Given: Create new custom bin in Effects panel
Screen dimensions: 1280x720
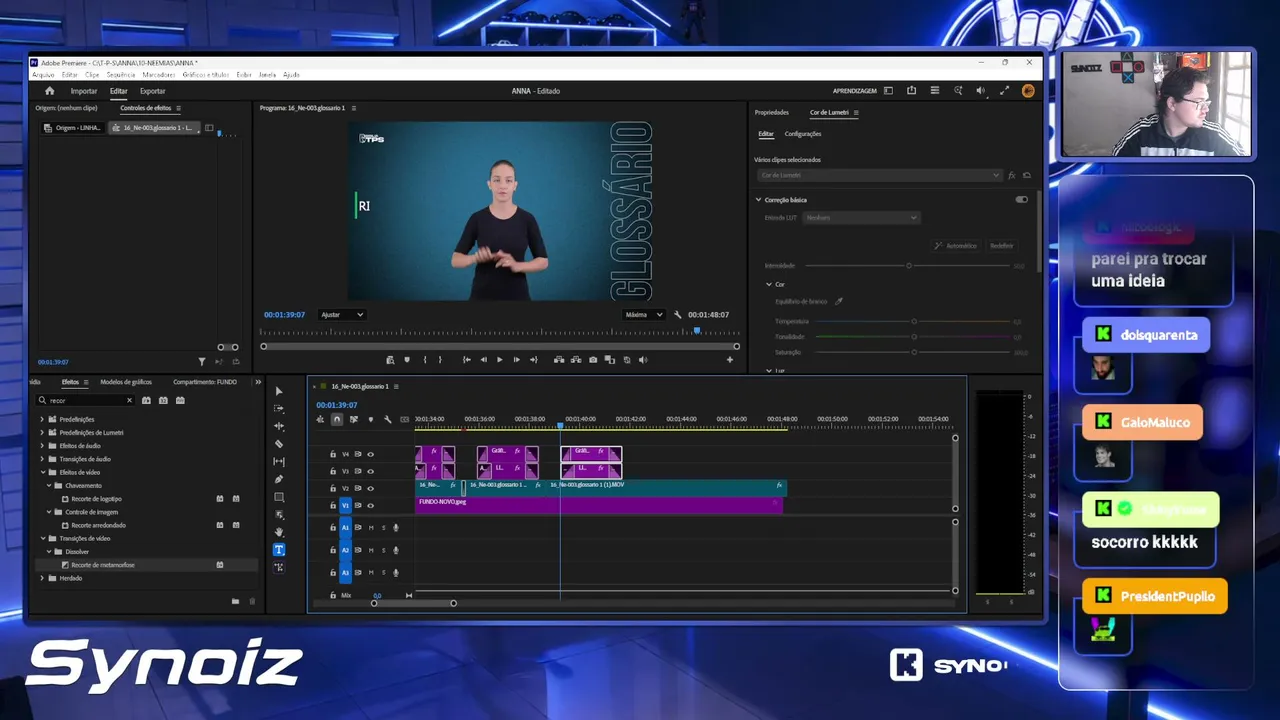Looking at the screenshot, I should coord(235,601).
